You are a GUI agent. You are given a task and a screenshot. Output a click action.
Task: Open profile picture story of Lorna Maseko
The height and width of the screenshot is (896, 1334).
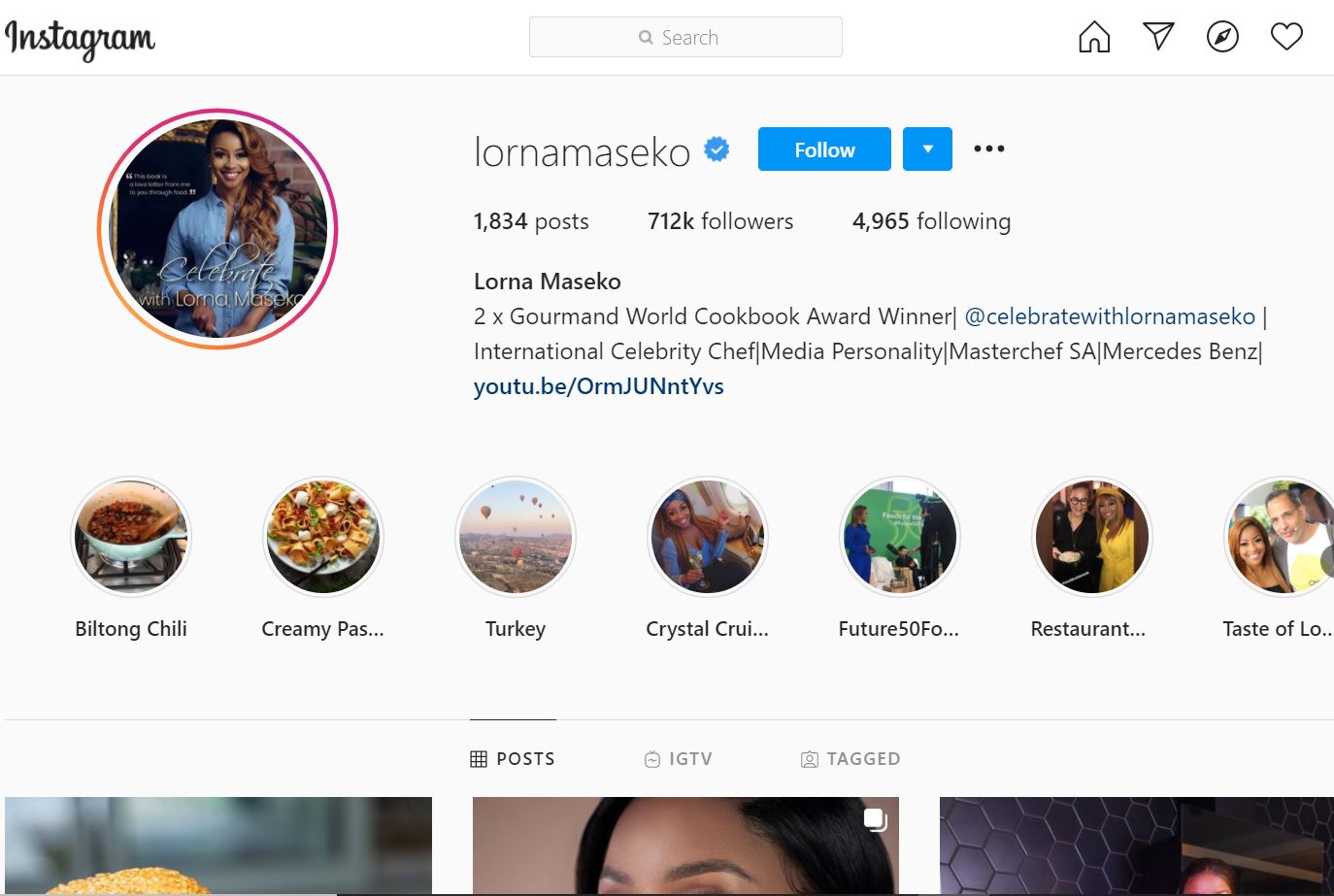pos(217,229)
